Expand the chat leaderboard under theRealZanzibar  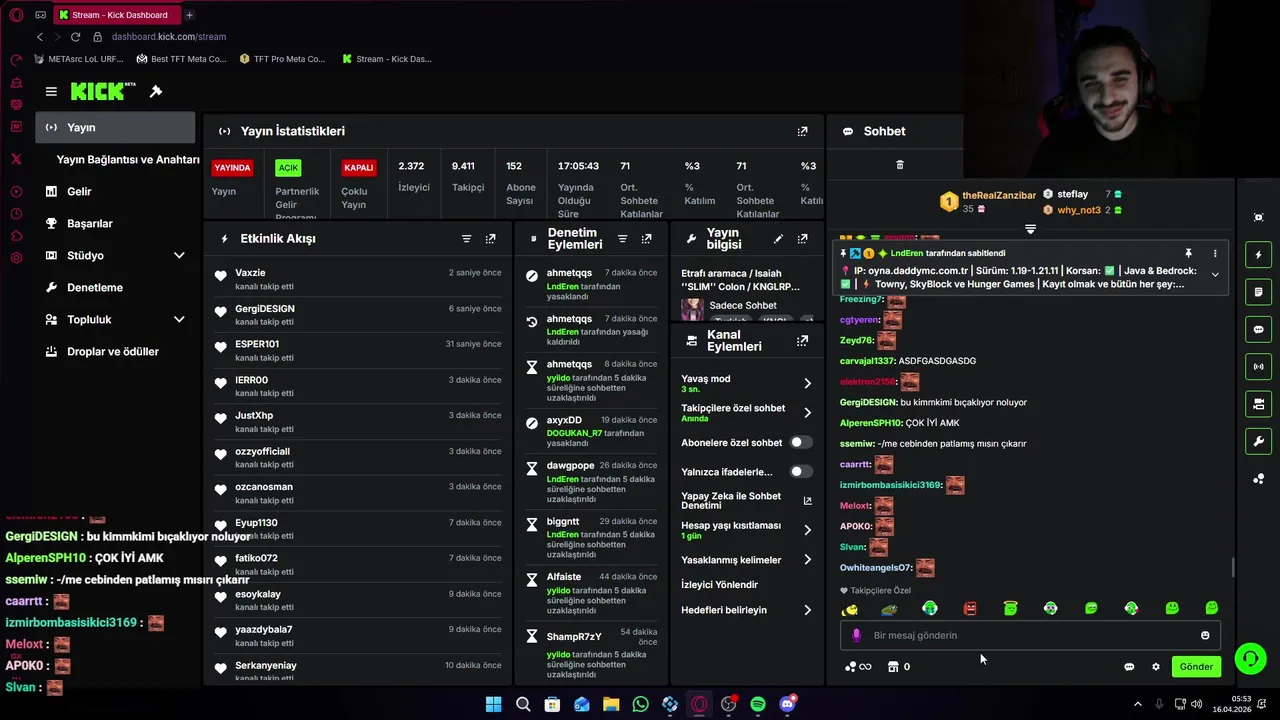pos(1030,229)
